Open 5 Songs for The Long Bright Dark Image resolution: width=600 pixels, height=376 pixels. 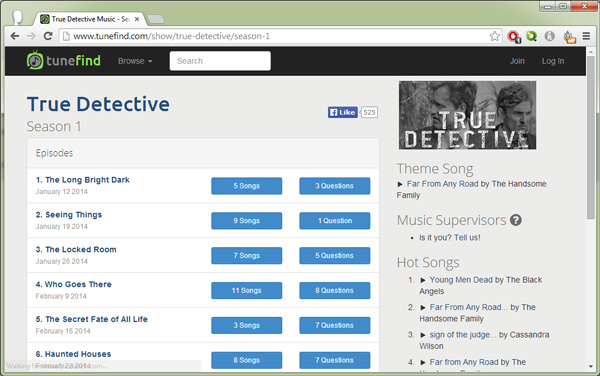click(x=246, y=186)
